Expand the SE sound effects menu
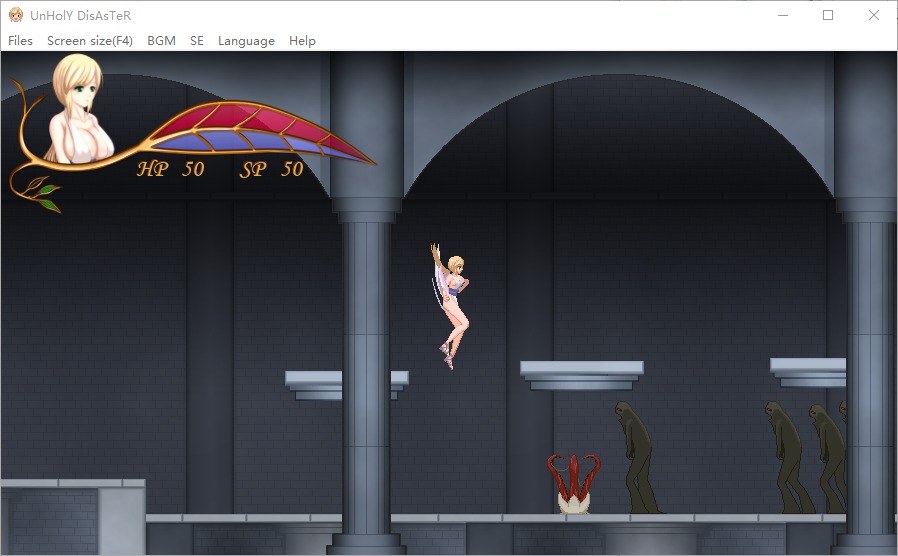Image resolution: width=898 pixels, height=556 pixels. point(197,41)
